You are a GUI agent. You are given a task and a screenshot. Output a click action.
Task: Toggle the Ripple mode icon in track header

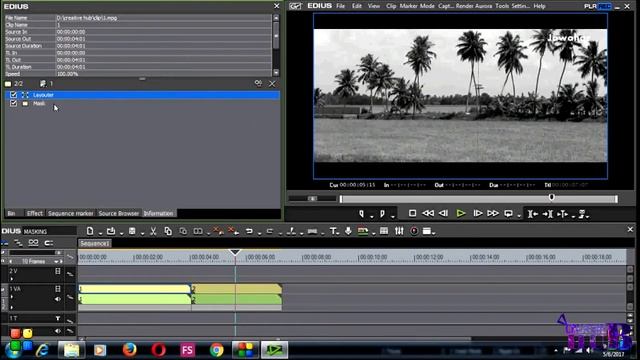tap(18, 243)
